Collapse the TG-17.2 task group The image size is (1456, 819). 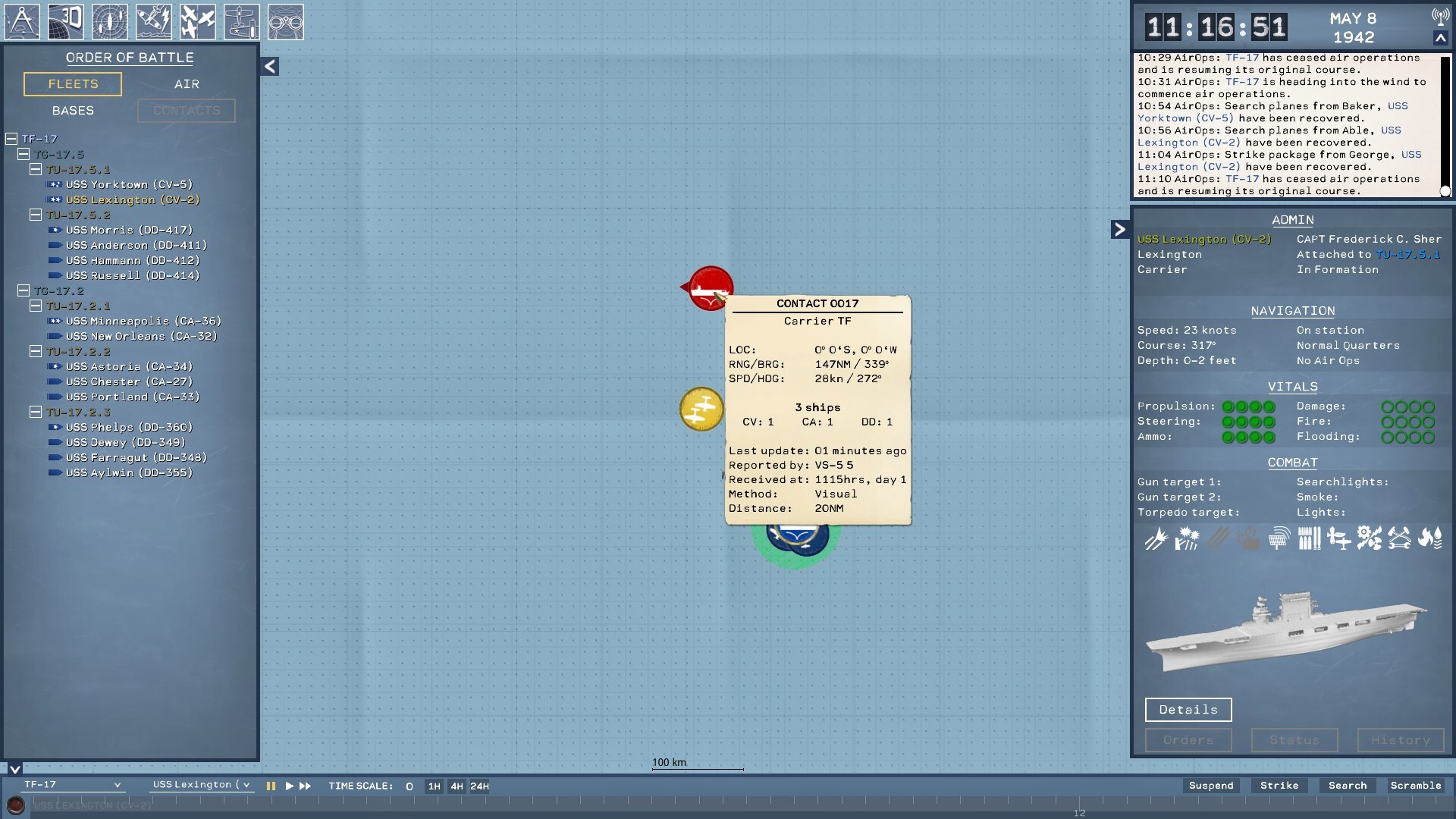click(24, 290)
